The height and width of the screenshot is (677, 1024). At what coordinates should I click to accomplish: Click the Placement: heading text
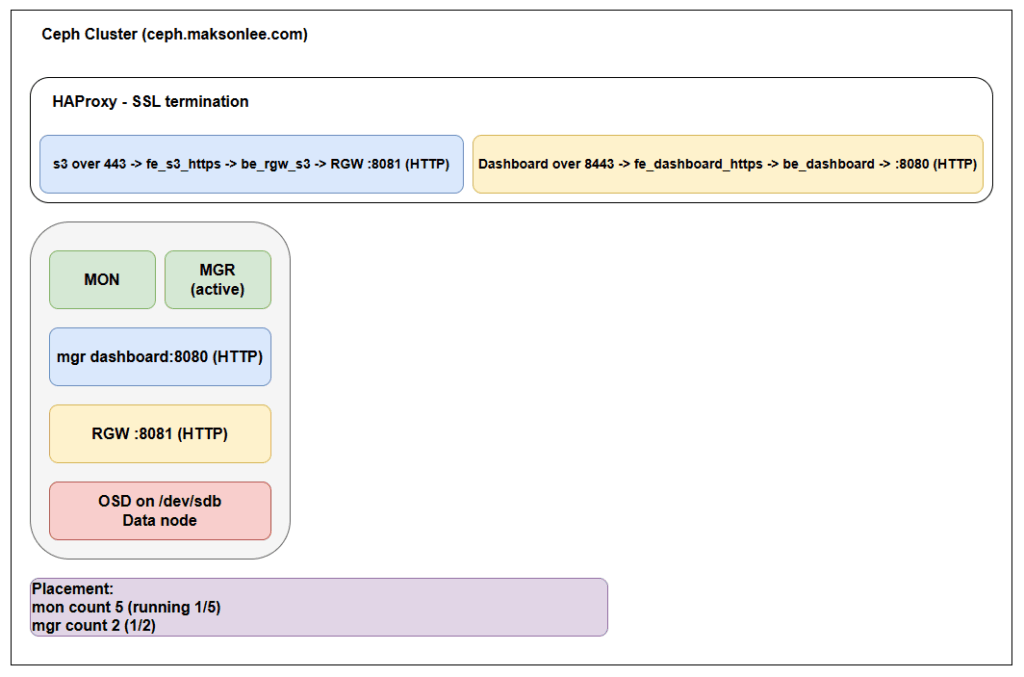coord(72,590)
